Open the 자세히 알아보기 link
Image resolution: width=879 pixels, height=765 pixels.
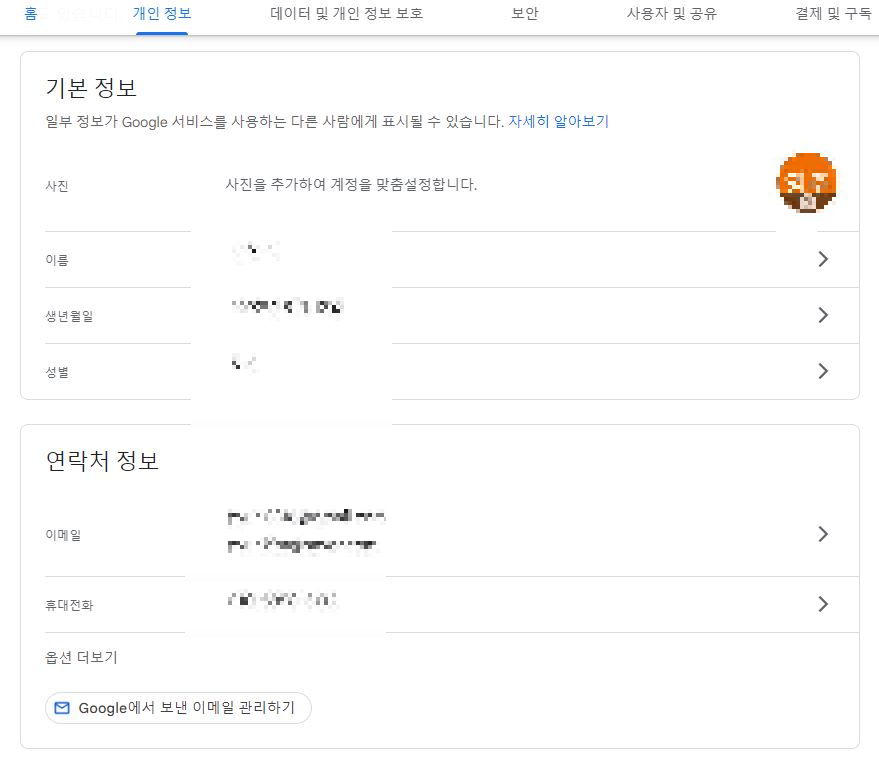click(562, 120)
